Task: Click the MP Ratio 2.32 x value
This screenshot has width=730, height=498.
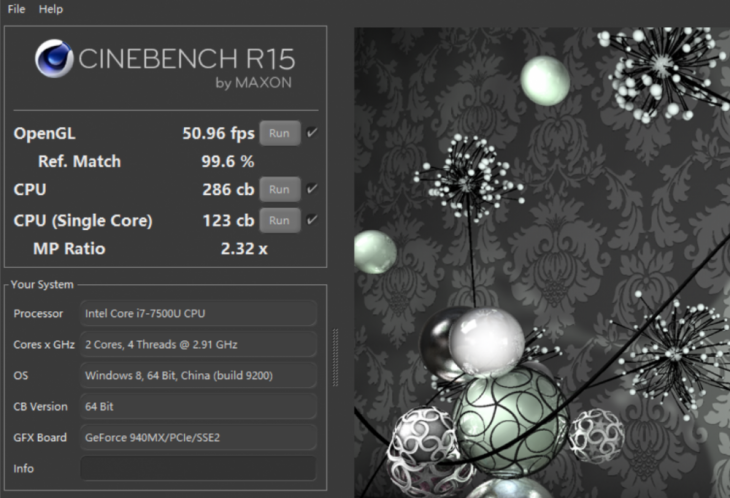Action: coord(244,249)
